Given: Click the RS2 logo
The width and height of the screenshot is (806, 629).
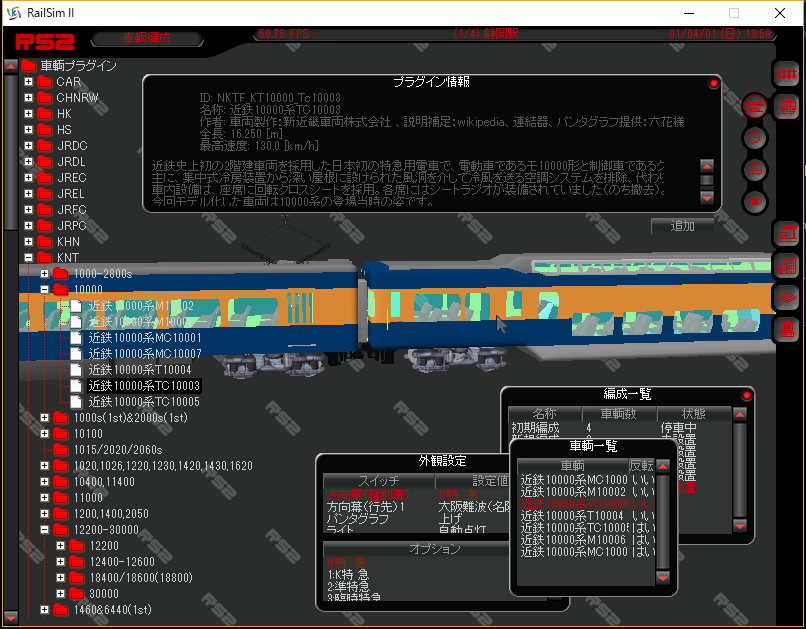Looking at the screenshot, I should pyautogui.click(x=45, y=42).
